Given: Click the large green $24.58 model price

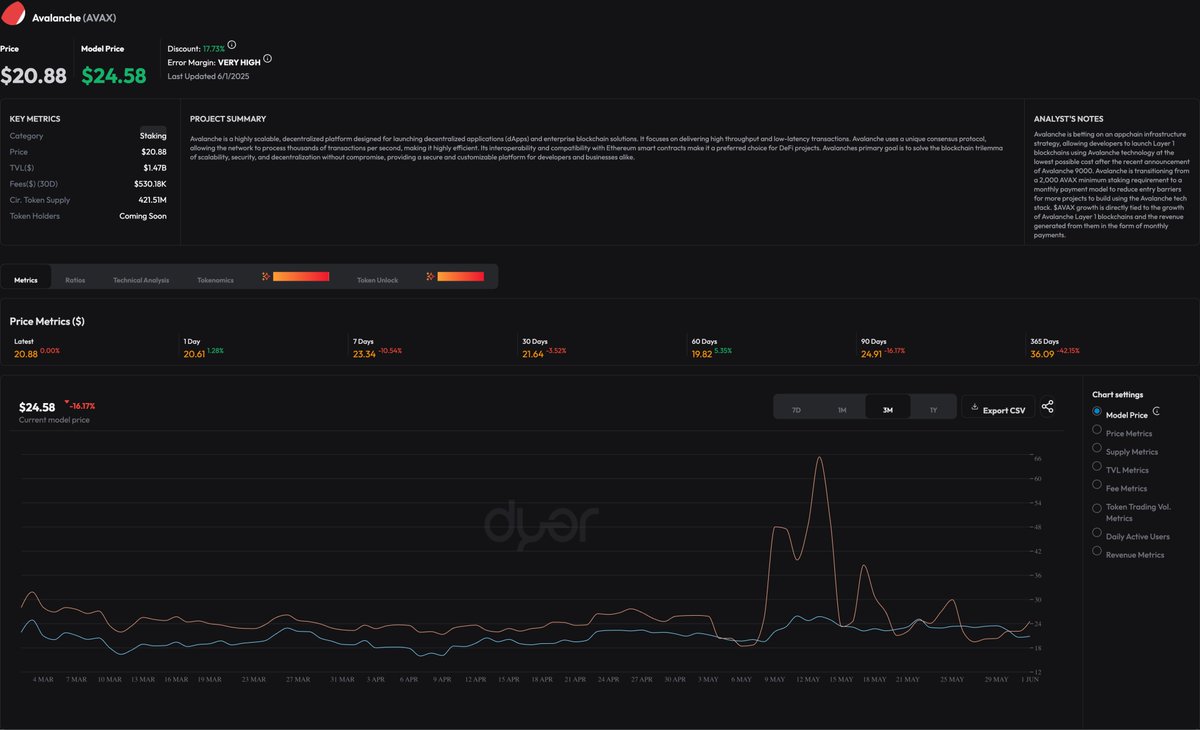Looking at the screenshot, I should point(114,75).
